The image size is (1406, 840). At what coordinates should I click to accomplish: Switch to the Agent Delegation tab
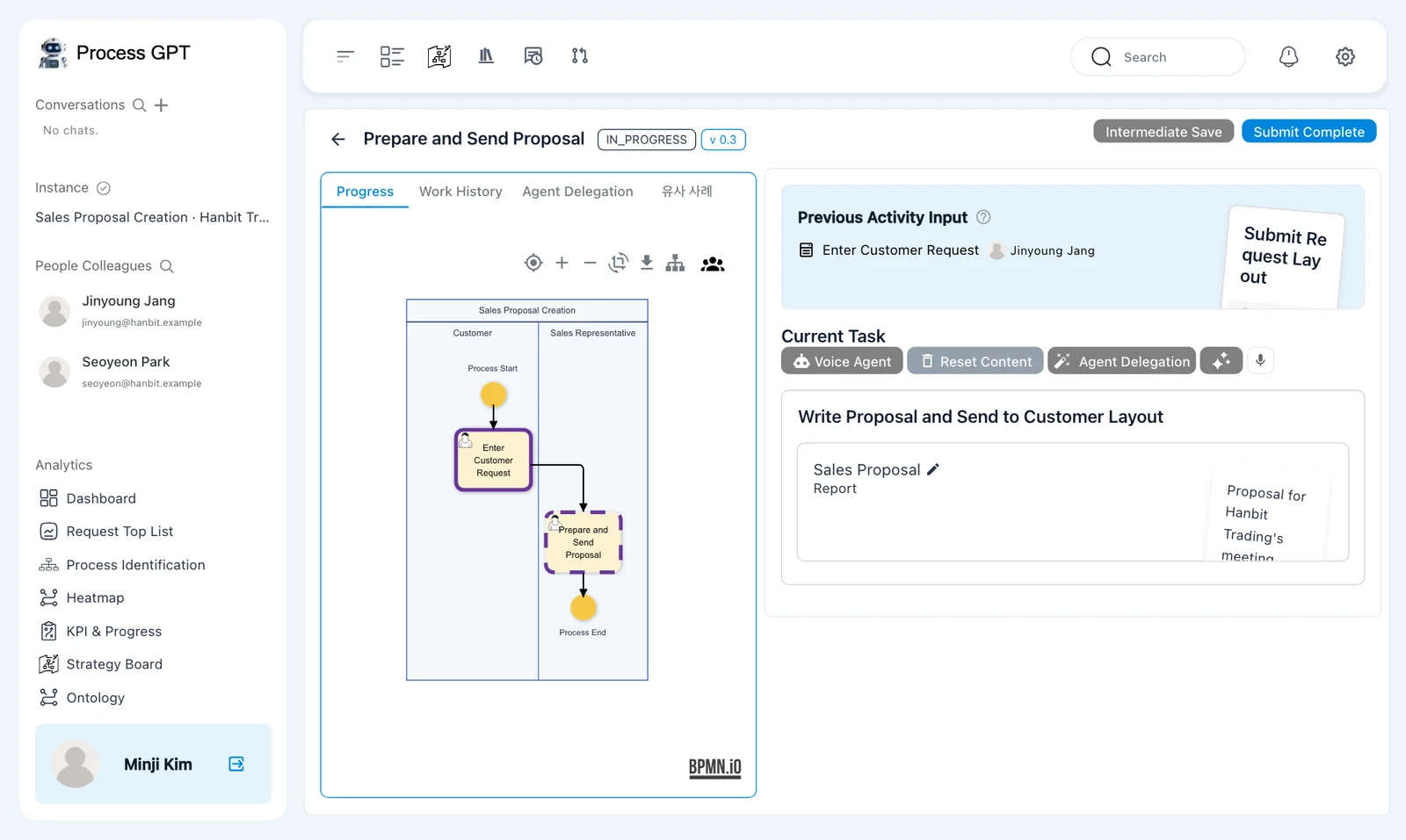pos(577,192)
